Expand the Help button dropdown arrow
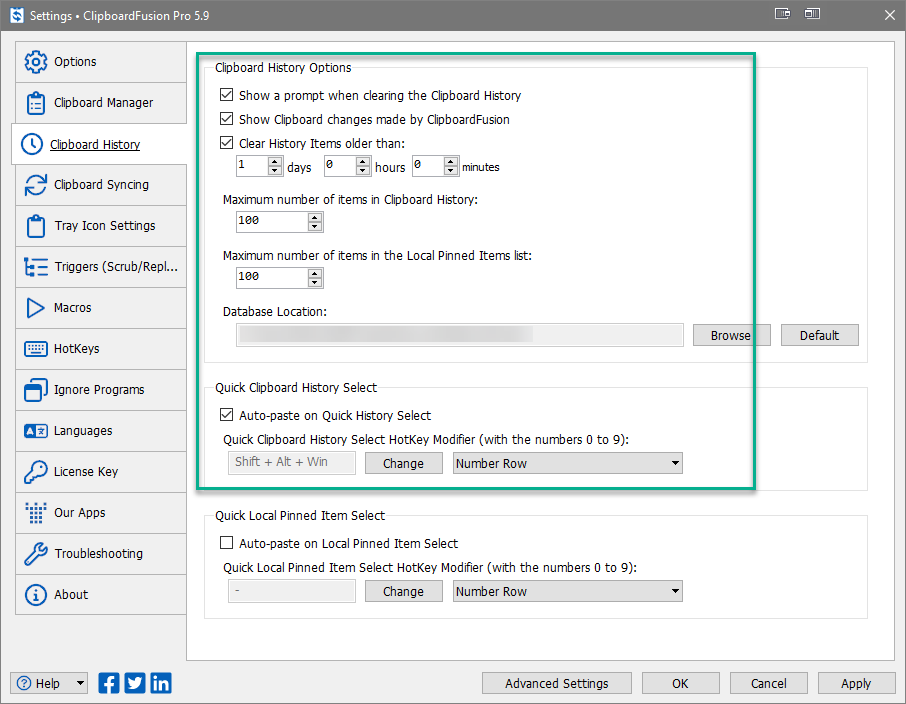The height and width of the screenshot is (704, 906). pos(80,684)
